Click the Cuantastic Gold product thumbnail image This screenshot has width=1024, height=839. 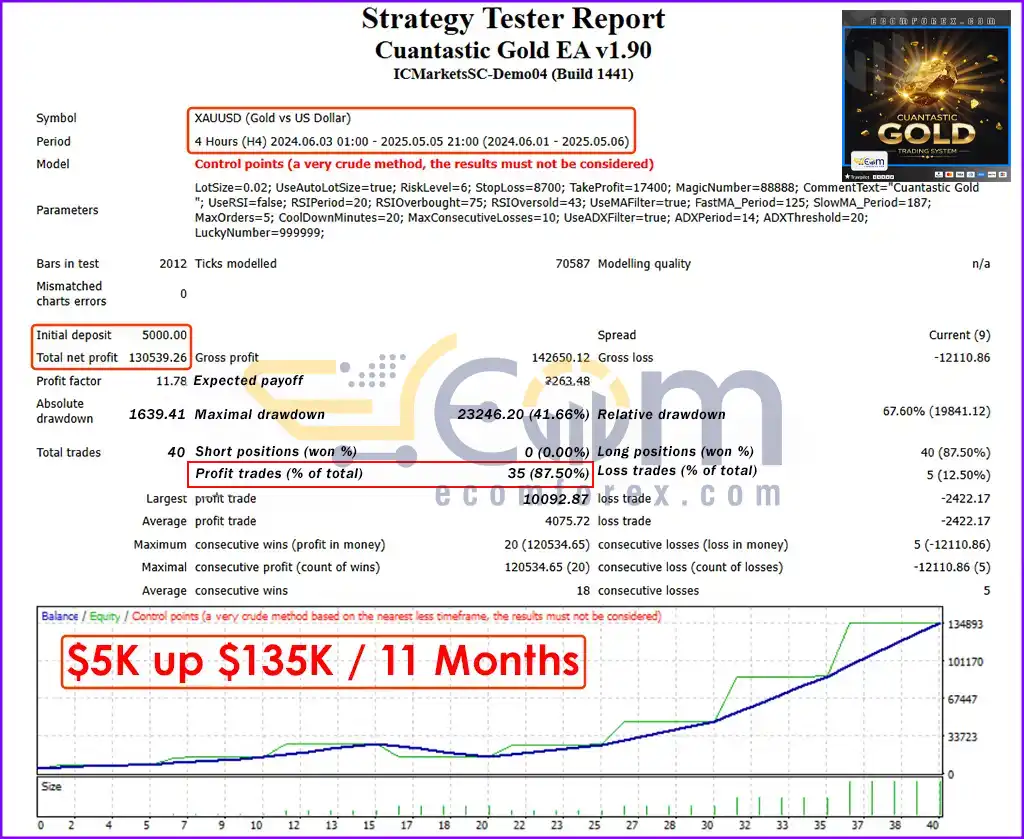point(926,95)
